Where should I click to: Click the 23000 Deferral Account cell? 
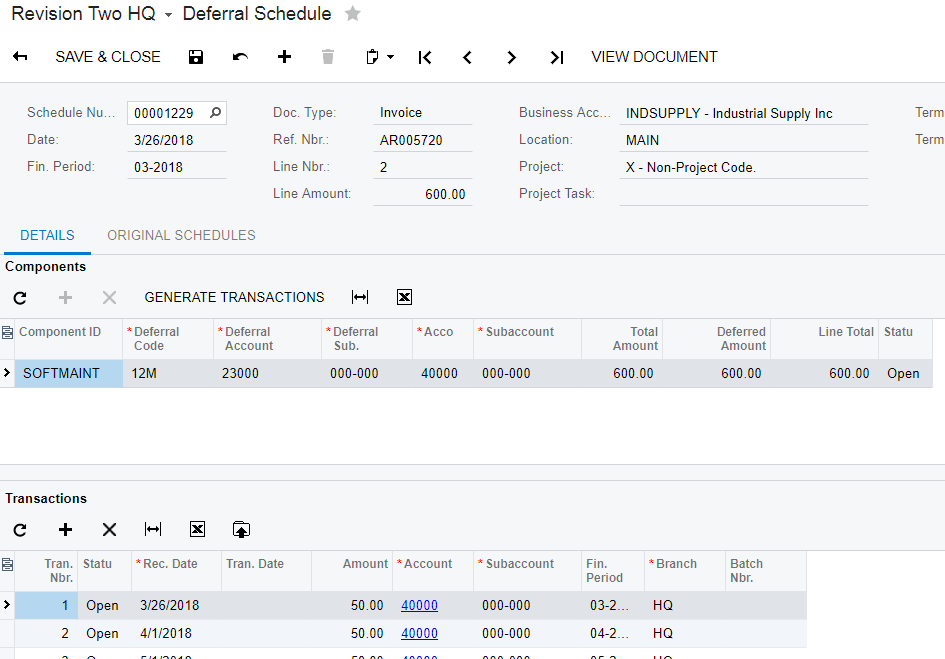(x=268, y=373)
